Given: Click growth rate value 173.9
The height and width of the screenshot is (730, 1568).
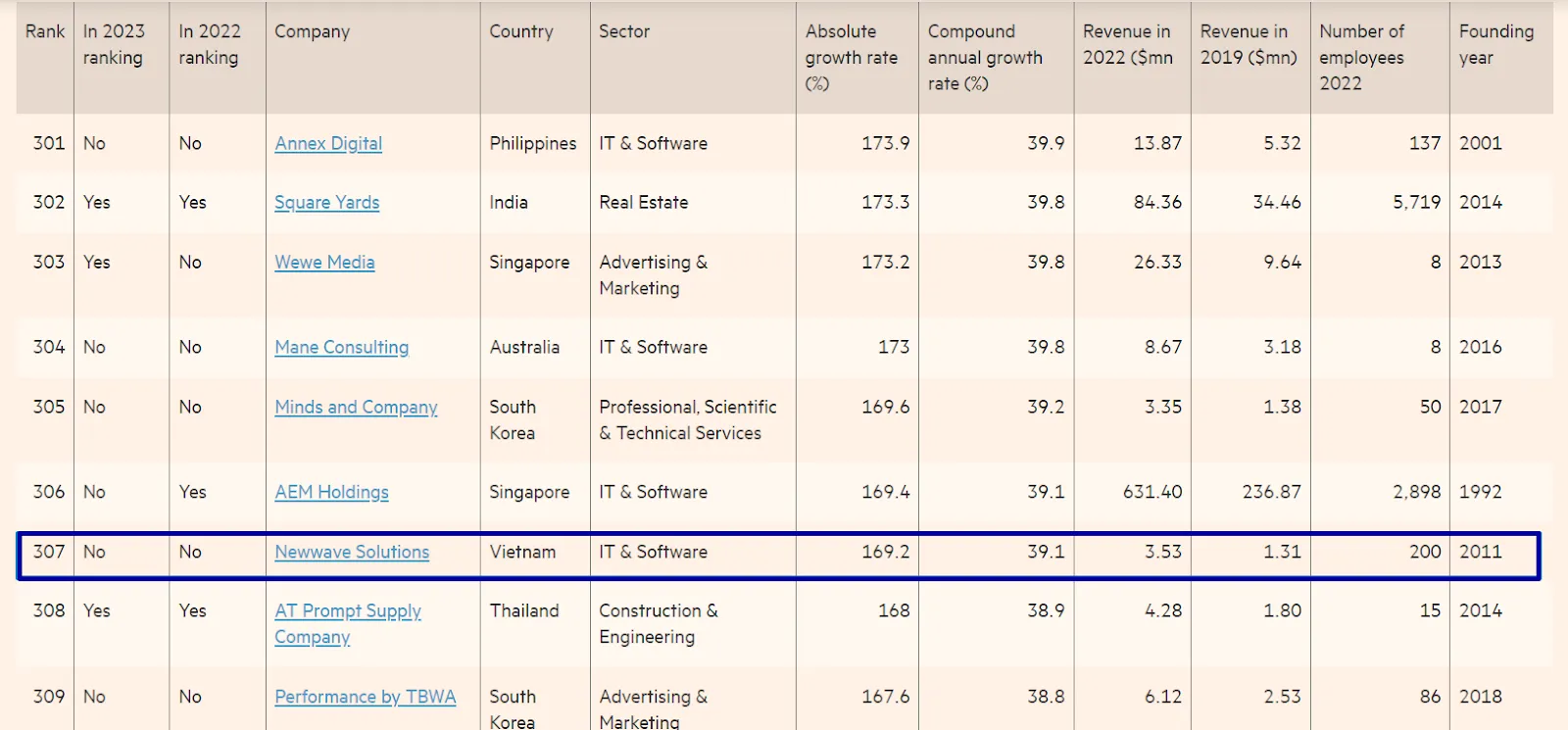Looking at the screenshot, I should (x=886, y=143).
